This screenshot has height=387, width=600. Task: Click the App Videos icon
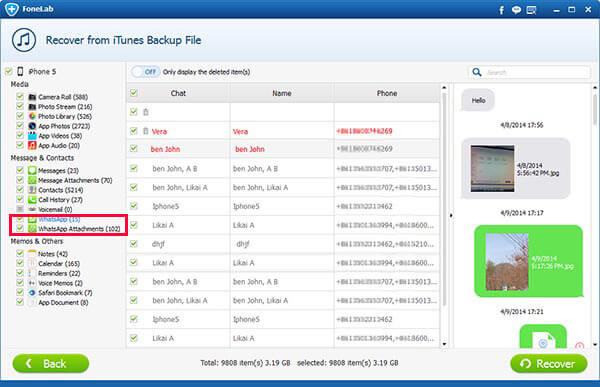32,136
